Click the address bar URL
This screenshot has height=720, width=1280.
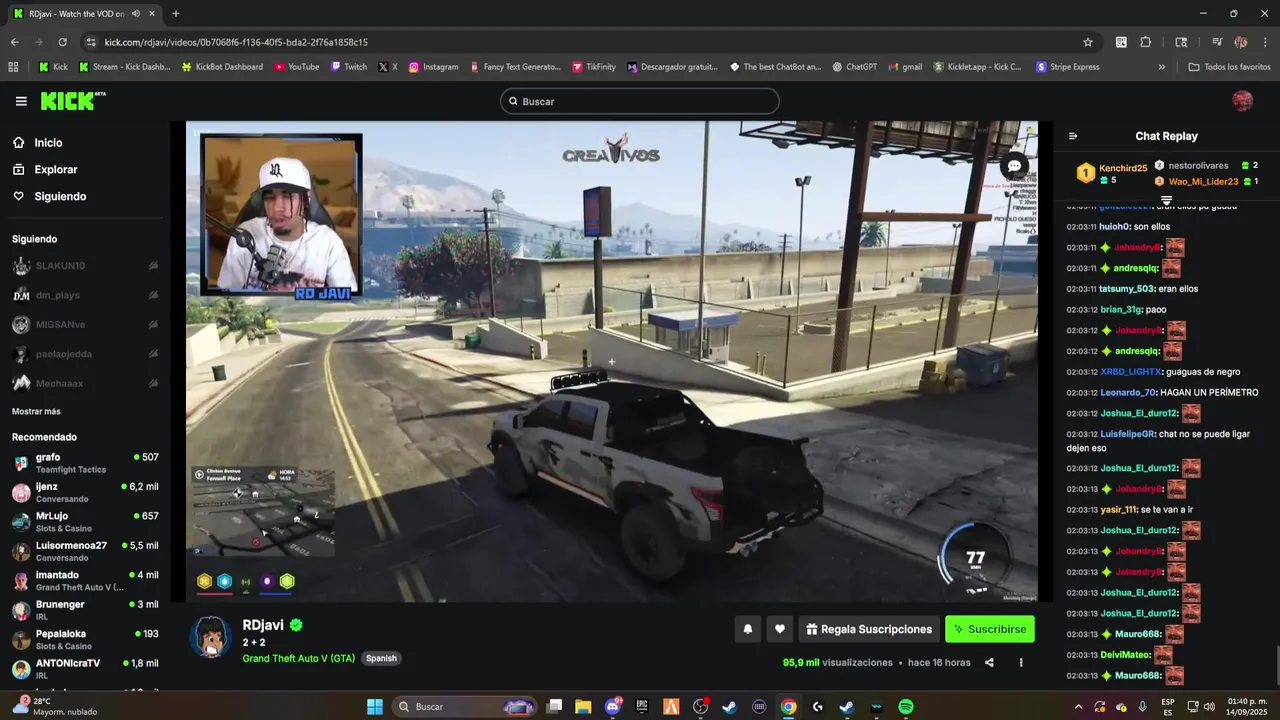236,42
